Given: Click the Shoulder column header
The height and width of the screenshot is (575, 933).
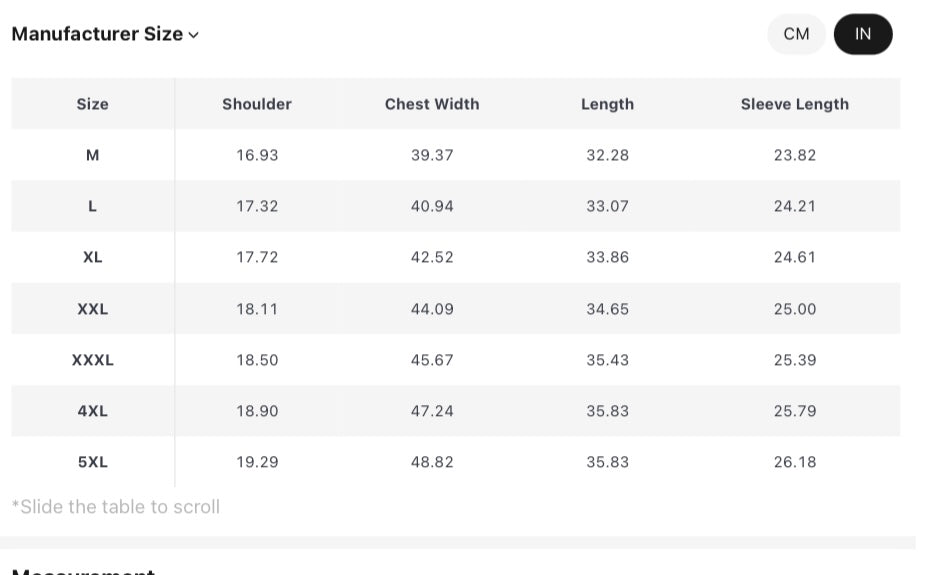Looking at the screenshot, I should 257,104.
